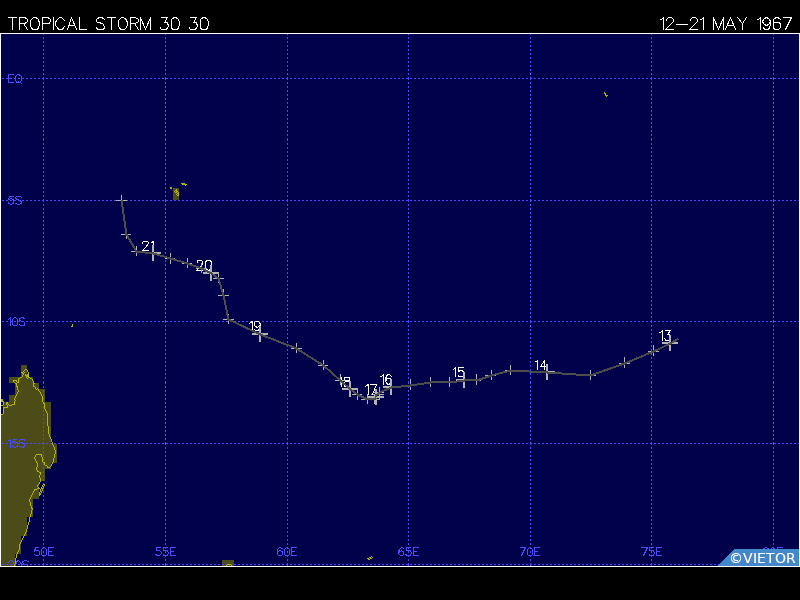The image size is (800, 600).
Task: Select the 5S latitude label
Action: (15, 201)
